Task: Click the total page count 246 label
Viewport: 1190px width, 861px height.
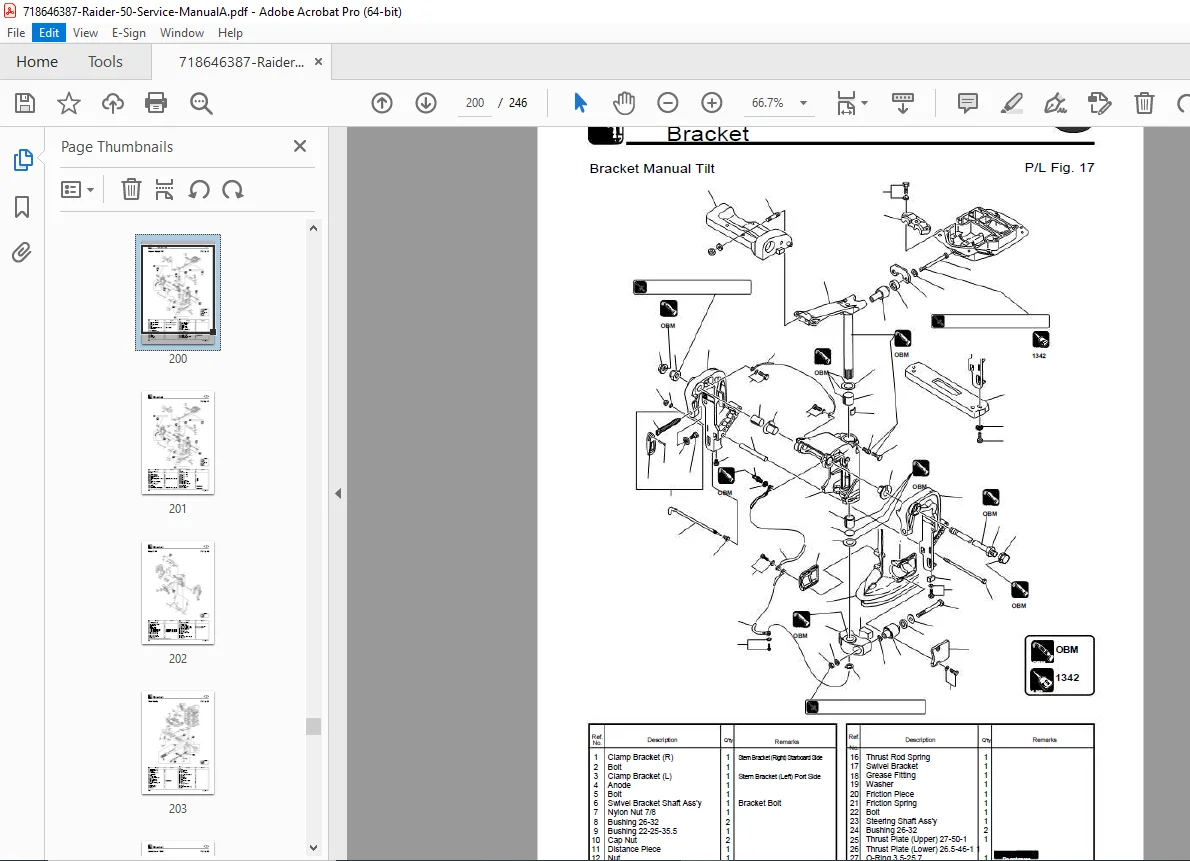Action: (518, 102)
